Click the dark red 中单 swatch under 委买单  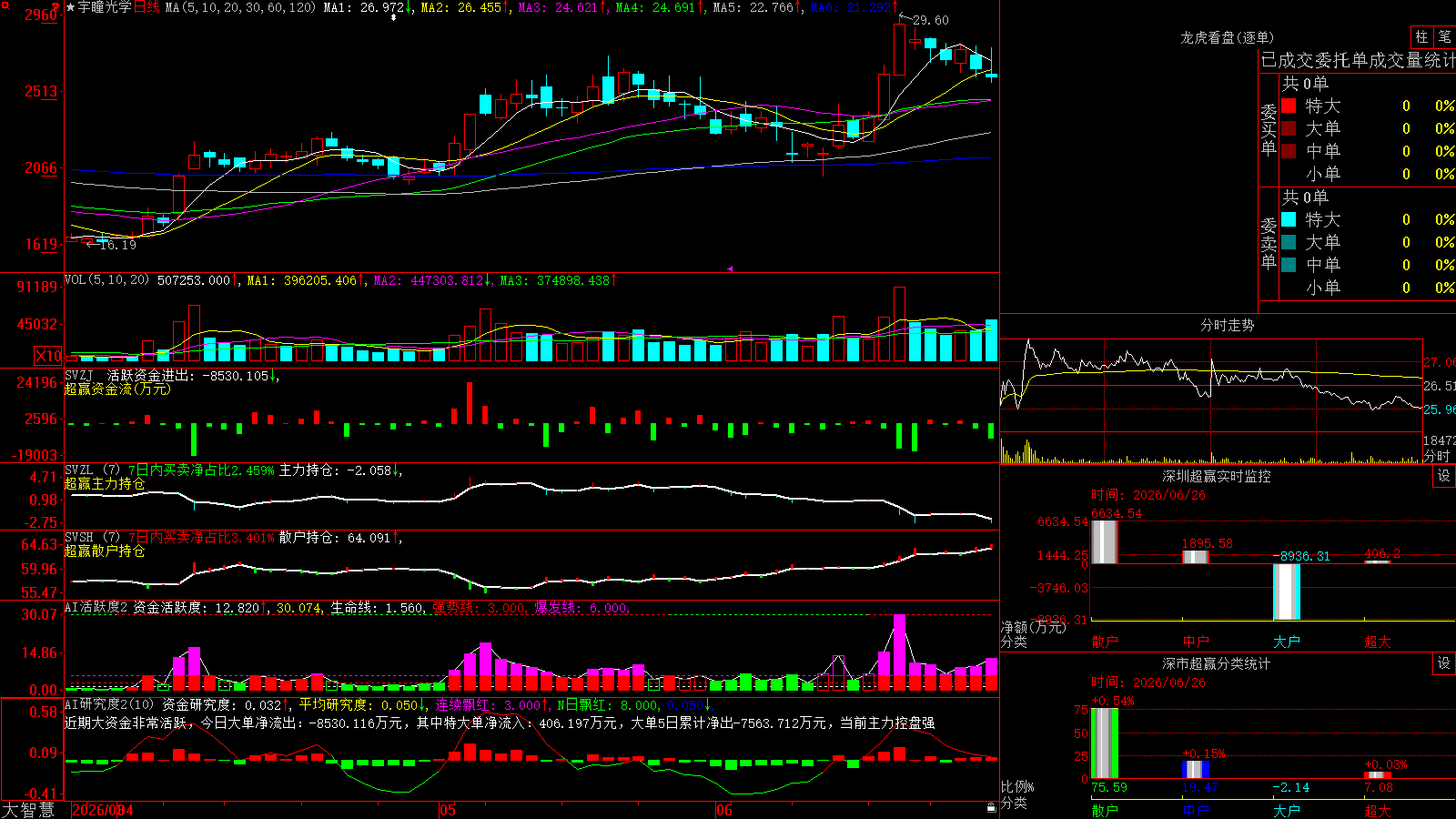pyautogui.click(x=1289, y=151)
